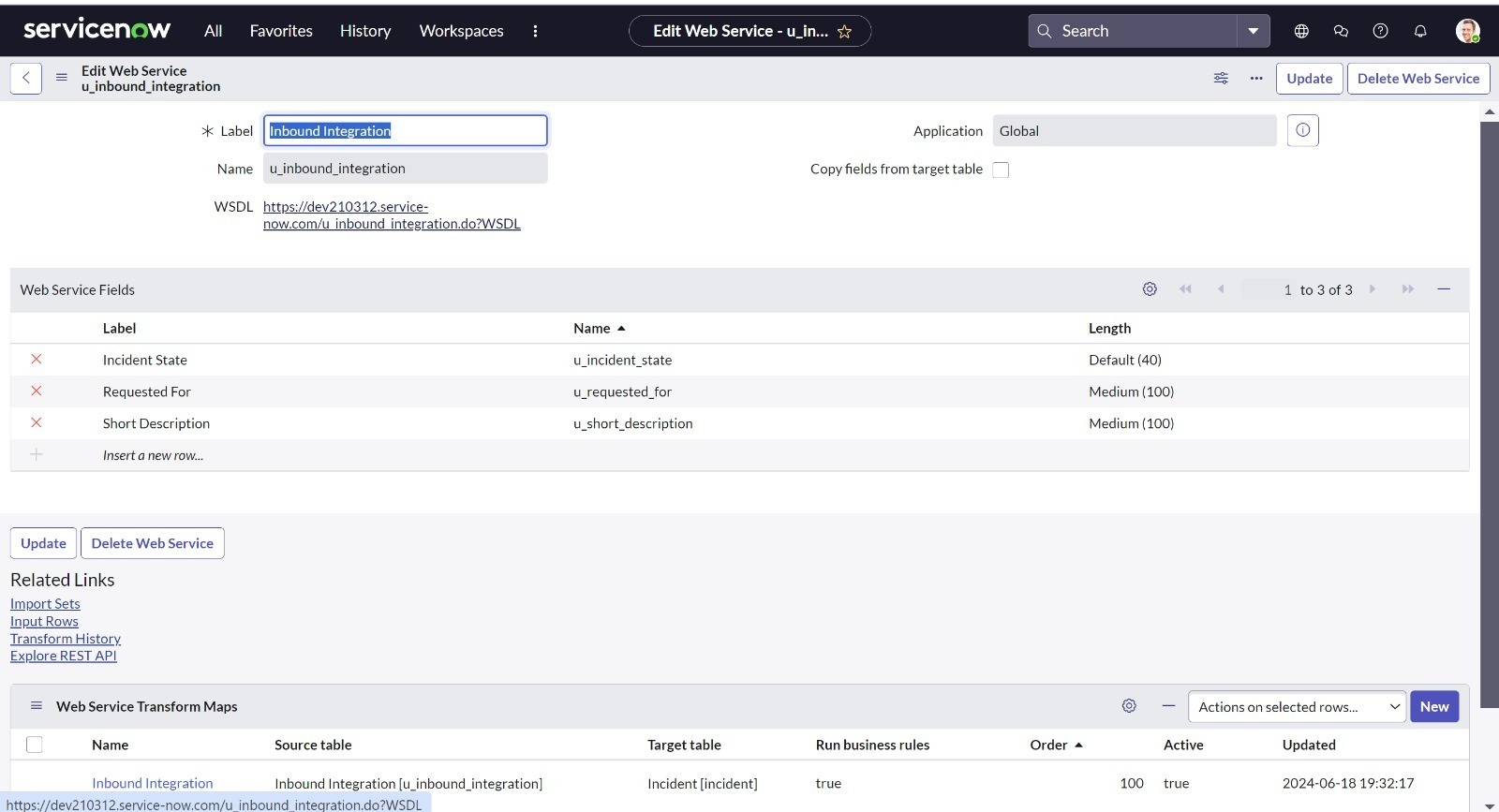Open the globe scope picker icon
Image resolution: width=1499 pixels, height=812 pixels.
1301,31
